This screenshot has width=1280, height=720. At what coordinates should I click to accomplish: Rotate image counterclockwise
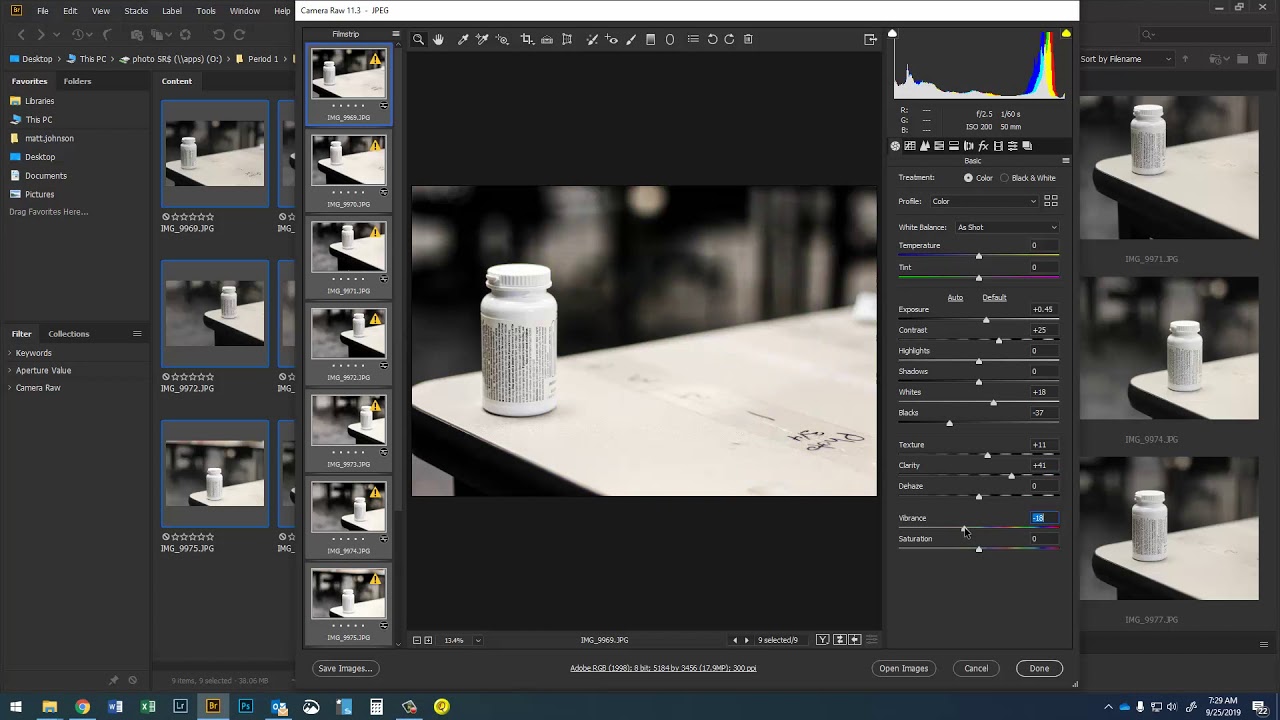point(712,39)
